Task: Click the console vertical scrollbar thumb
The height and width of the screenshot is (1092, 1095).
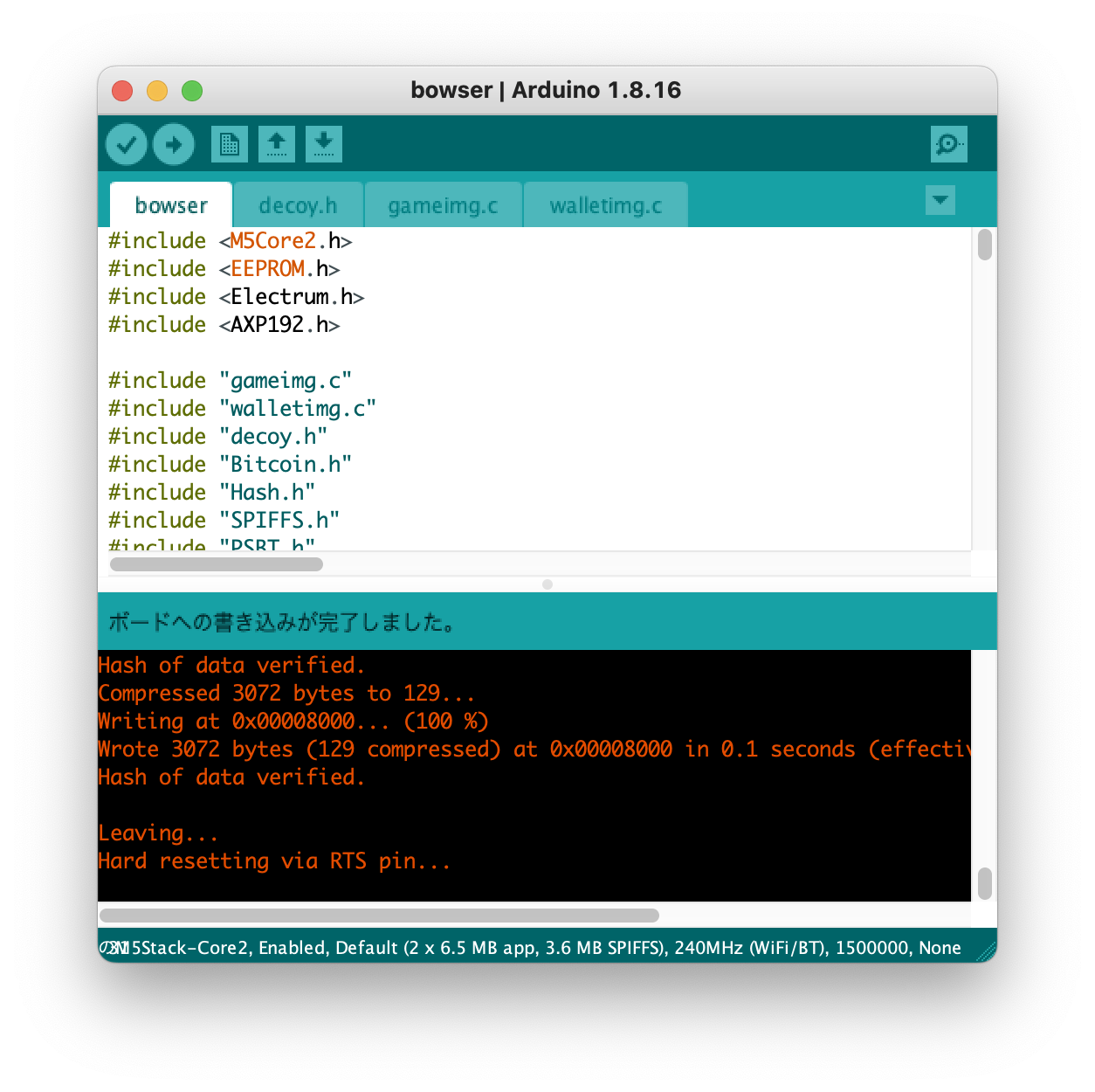Action: tap(985, 883)
